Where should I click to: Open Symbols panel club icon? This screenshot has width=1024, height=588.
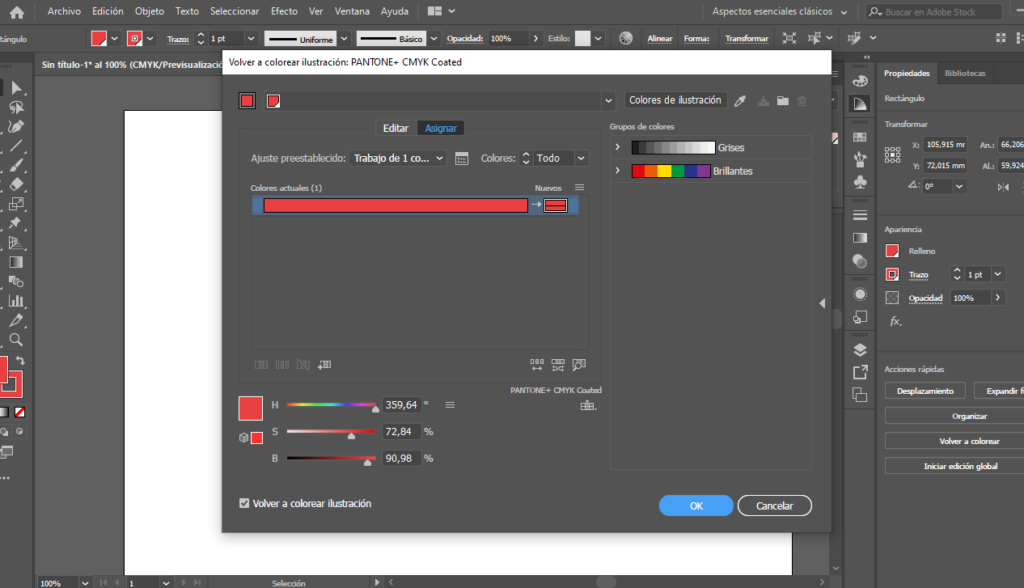[x=860, y=182]
